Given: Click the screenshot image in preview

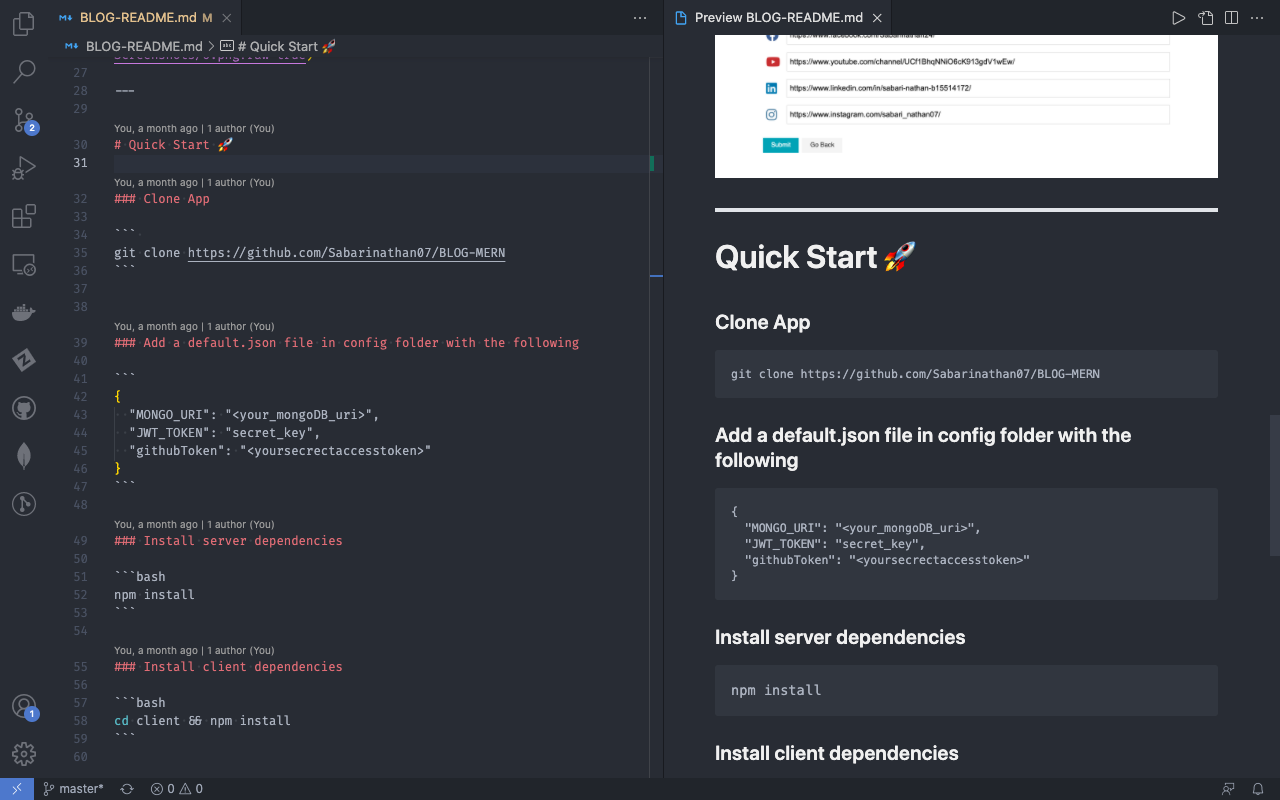Looking at the screenshot, I should coord(966,106).
